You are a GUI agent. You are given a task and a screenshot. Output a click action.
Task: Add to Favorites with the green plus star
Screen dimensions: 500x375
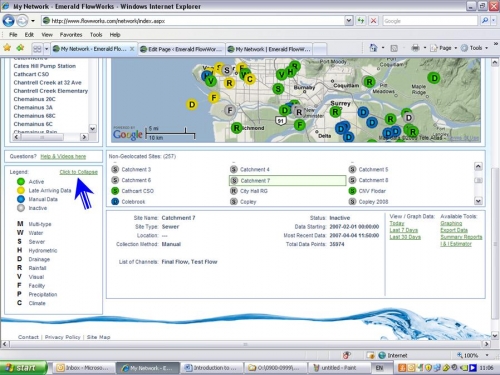21,48
